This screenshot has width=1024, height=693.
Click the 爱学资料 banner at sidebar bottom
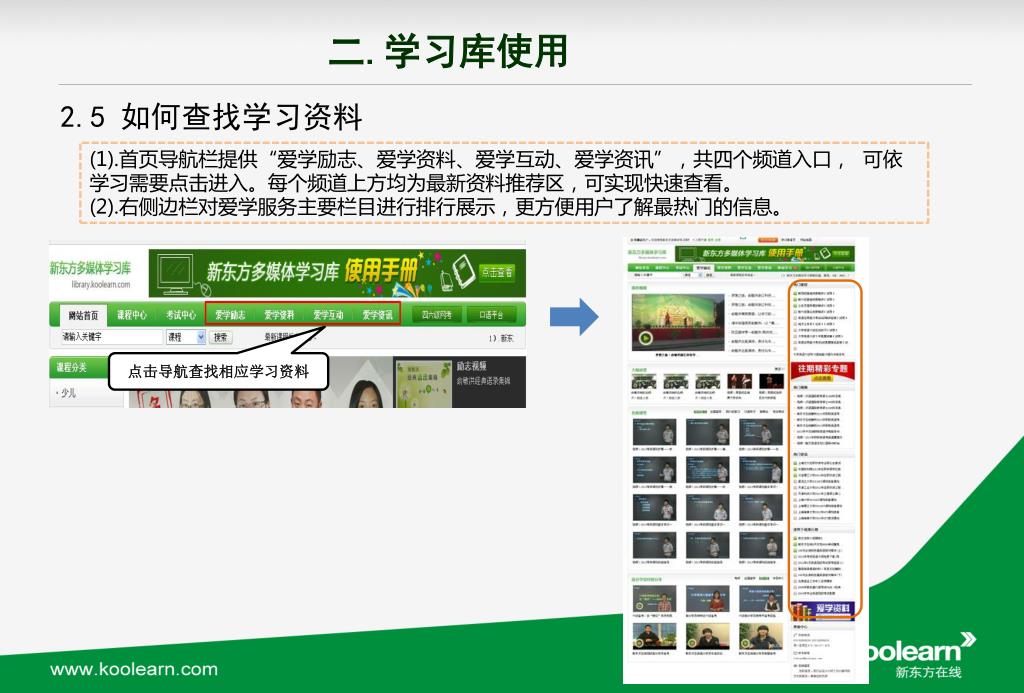pyautogui.click(x=822, y=609)
